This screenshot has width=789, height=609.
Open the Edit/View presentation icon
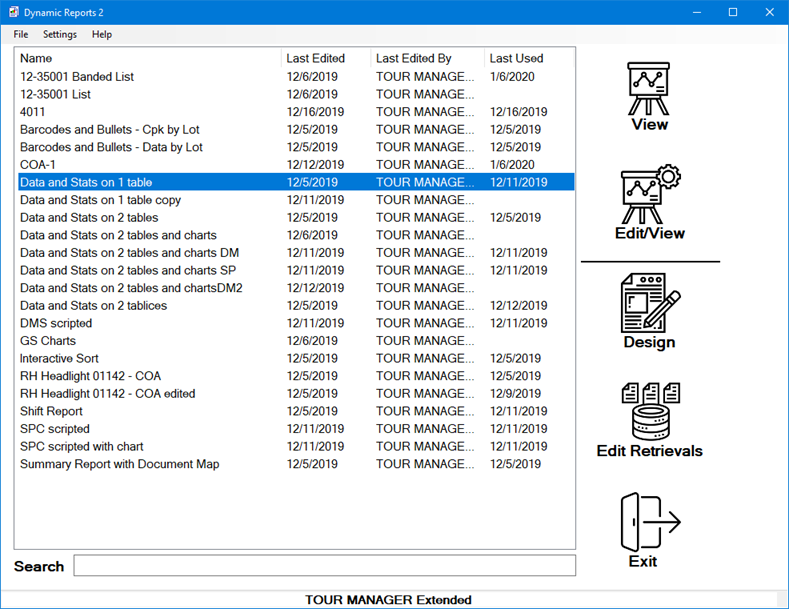click(x=649, y=197)
